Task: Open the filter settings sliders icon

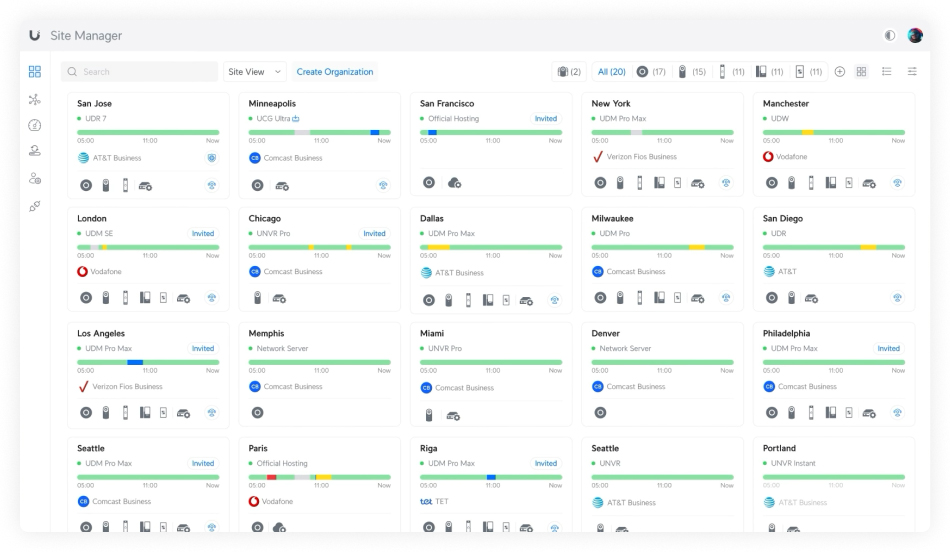Action: 911,72
